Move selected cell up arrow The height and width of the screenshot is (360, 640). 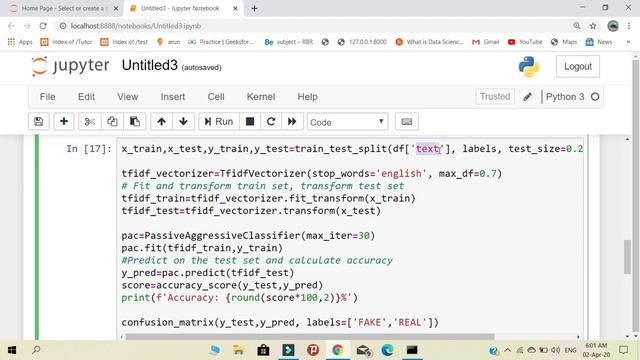coord(162,122)
